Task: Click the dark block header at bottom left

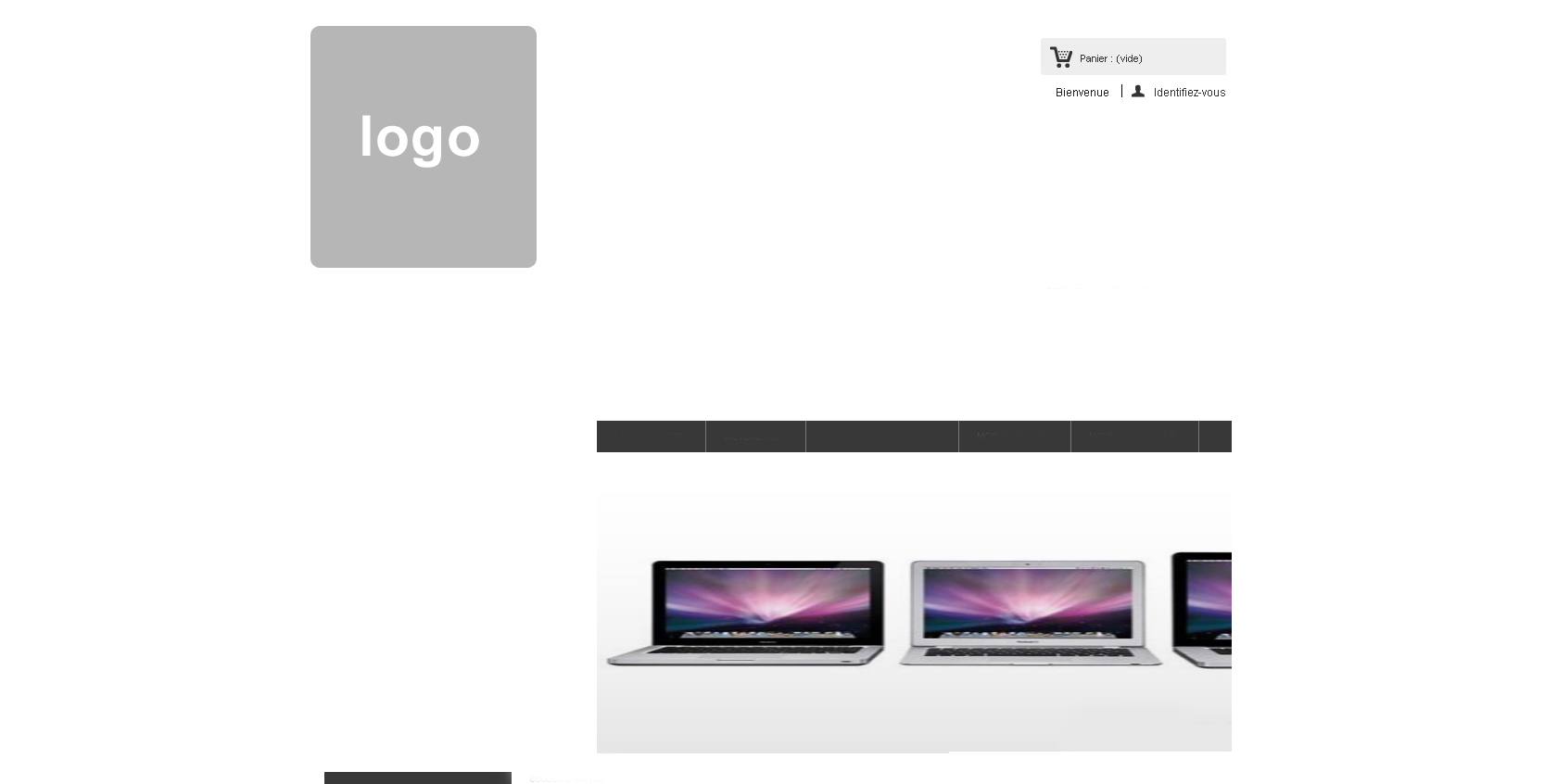Action: pos(418,778)
